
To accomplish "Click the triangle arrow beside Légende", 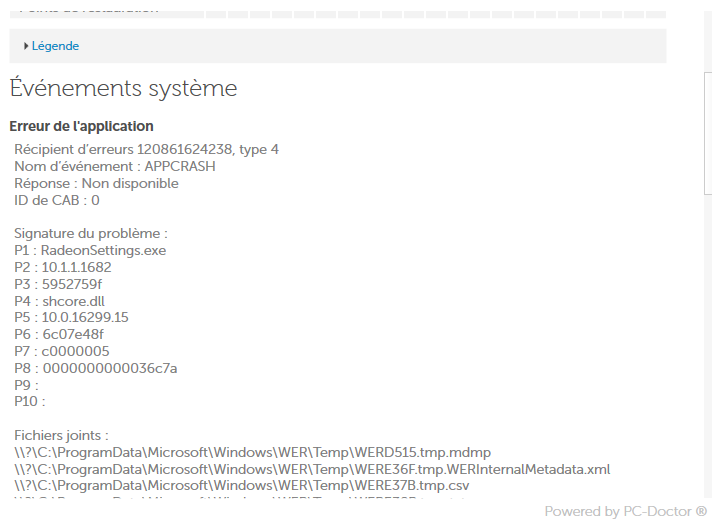I will (26, 46).
